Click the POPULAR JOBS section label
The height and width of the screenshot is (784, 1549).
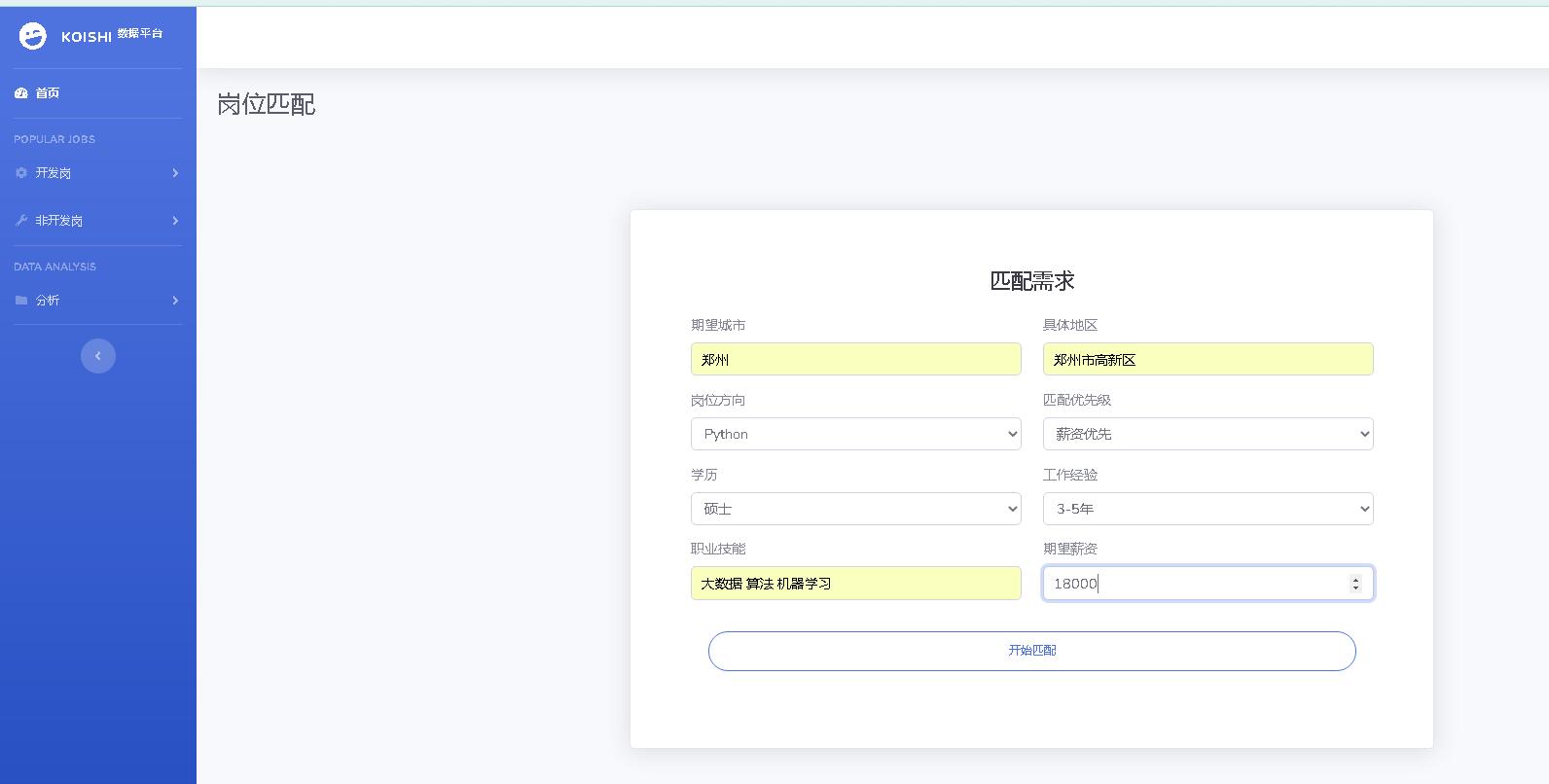click(x=54, y=139)
